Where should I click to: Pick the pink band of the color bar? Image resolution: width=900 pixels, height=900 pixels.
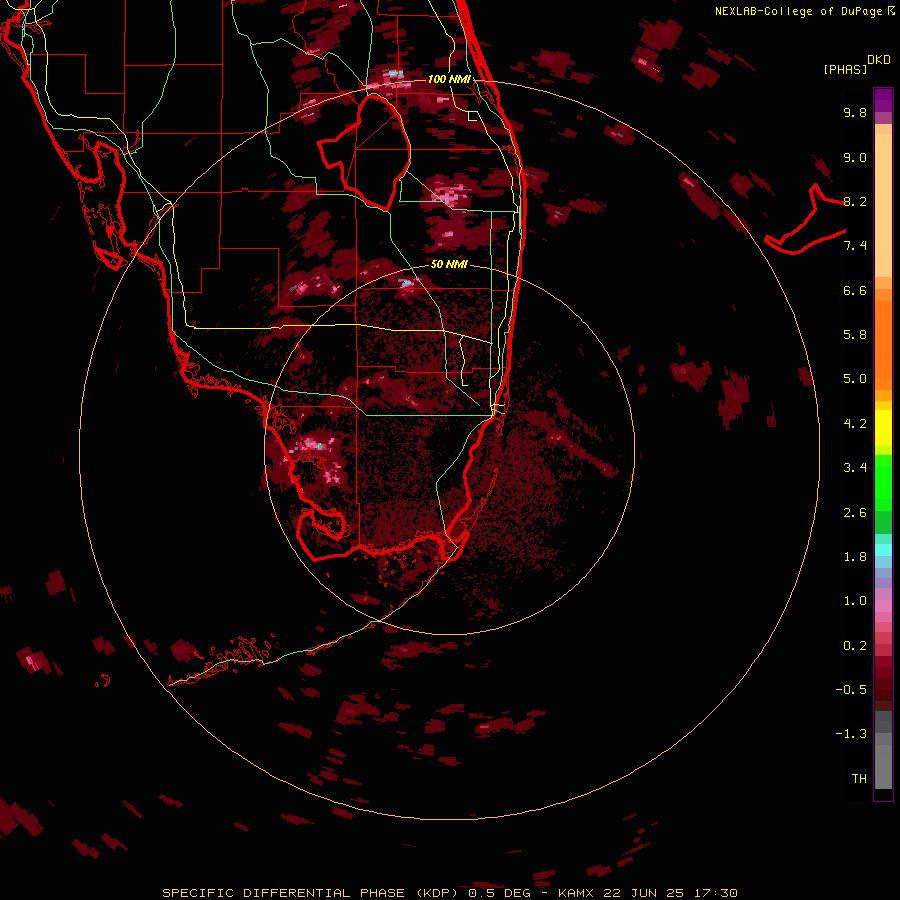(x=883, y=606)
